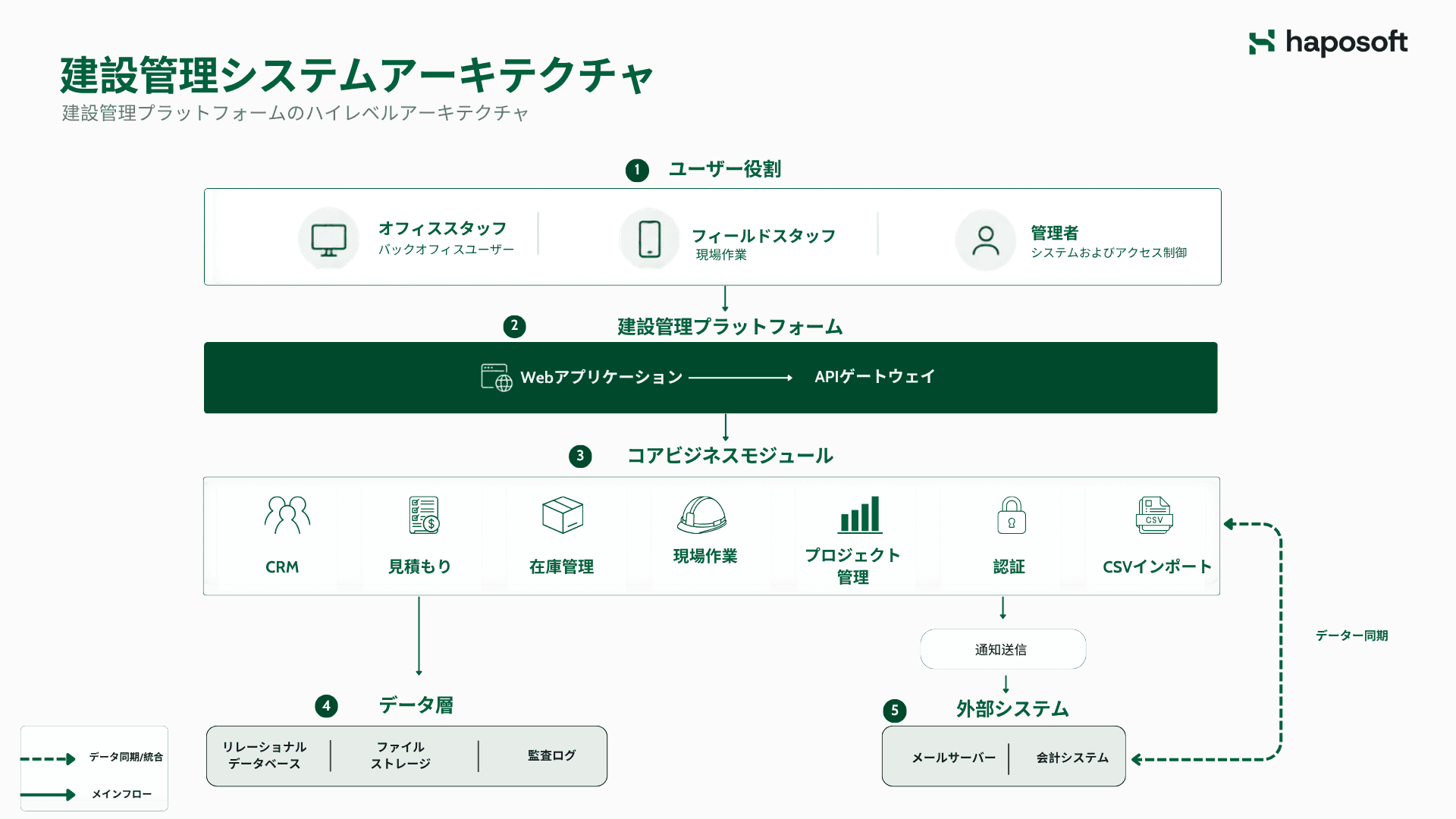Click the 在庫管理 box icon
The height and width of the screenshot is (819, 1456).
click(563, 515)
